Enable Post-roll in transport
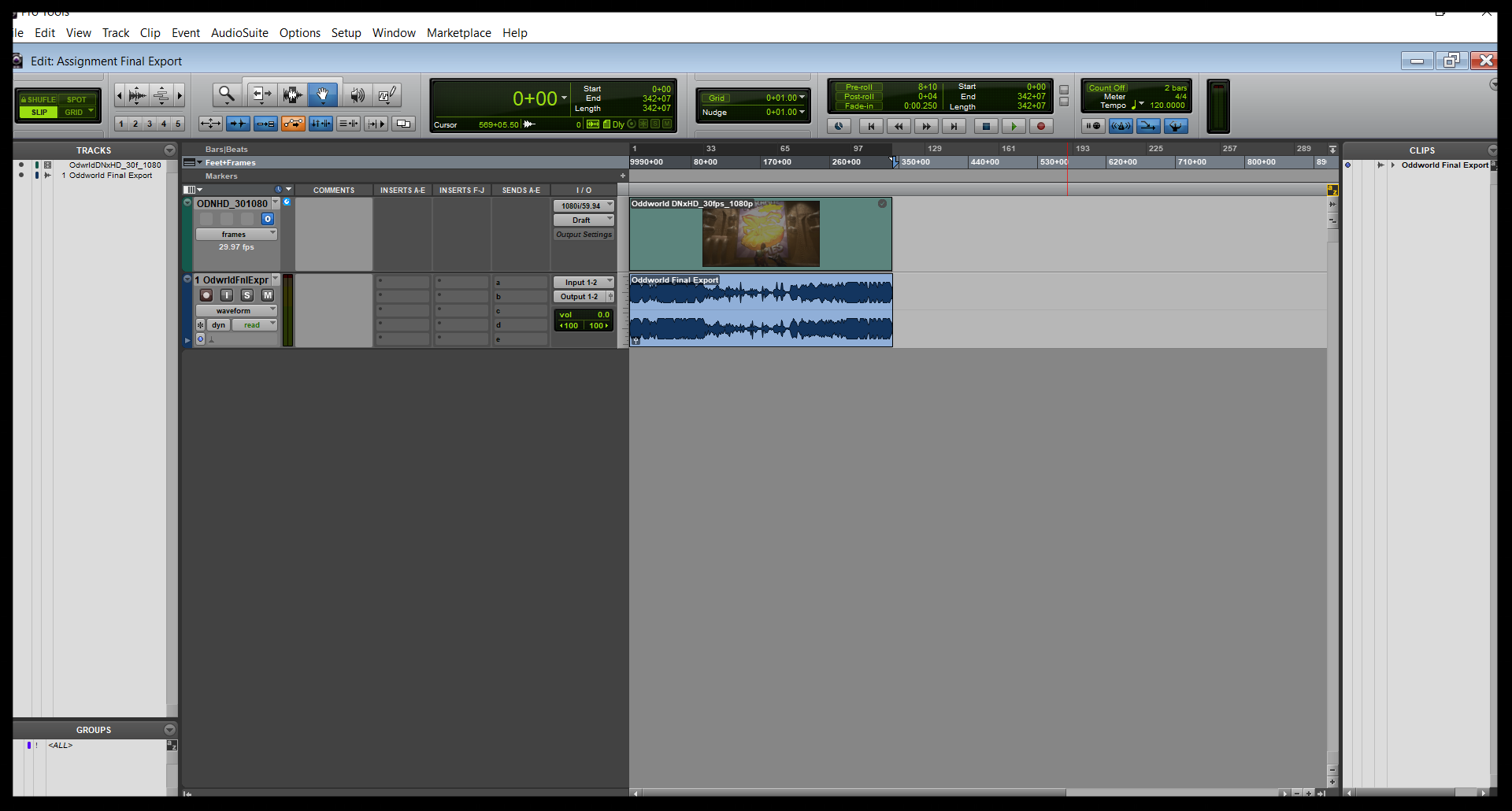Screen dimensions: 1512x811 pos(859,97)
